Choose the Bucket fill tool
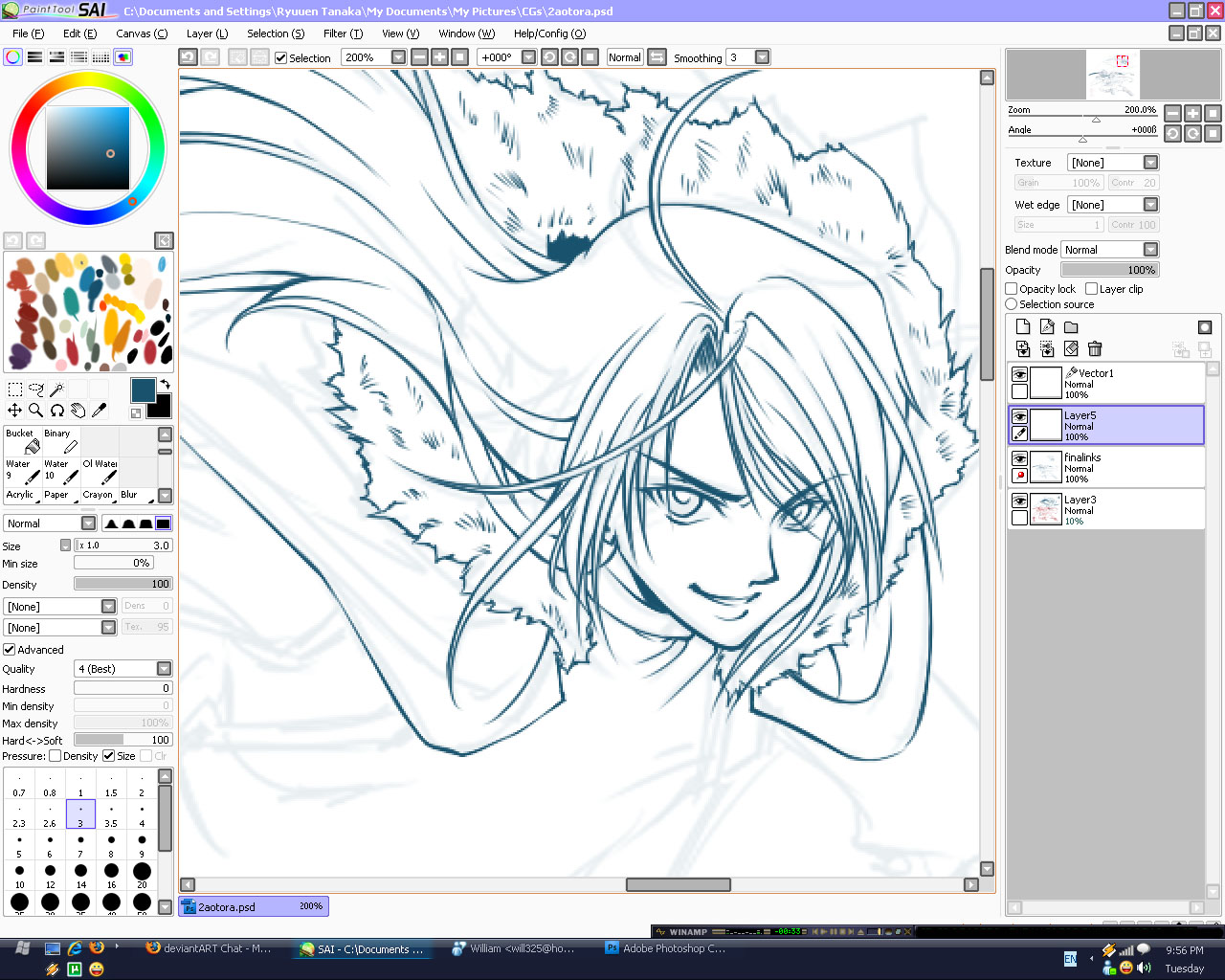The image size is (1225, 980). click(x=23, y=441)
